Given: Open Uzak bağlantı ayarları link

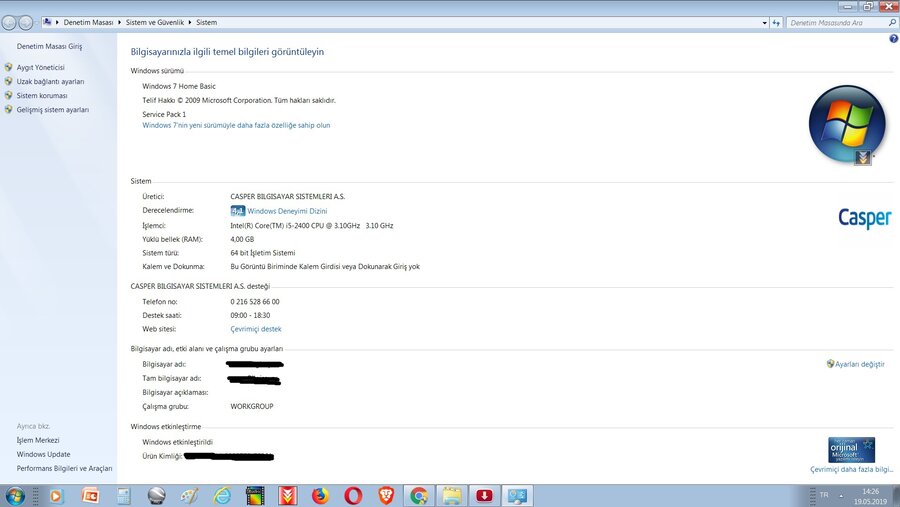Looking at the screenshot, I should [51, 82].
